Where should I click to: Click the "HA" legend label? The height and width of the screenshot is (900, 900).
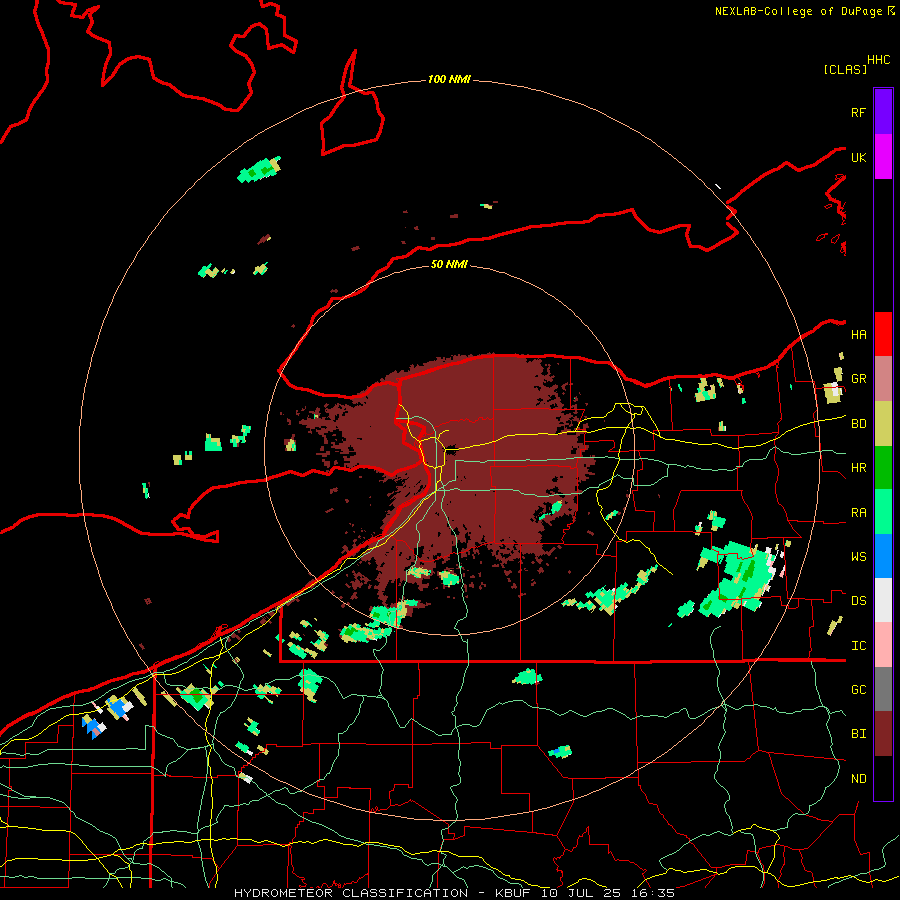[858, 334]
